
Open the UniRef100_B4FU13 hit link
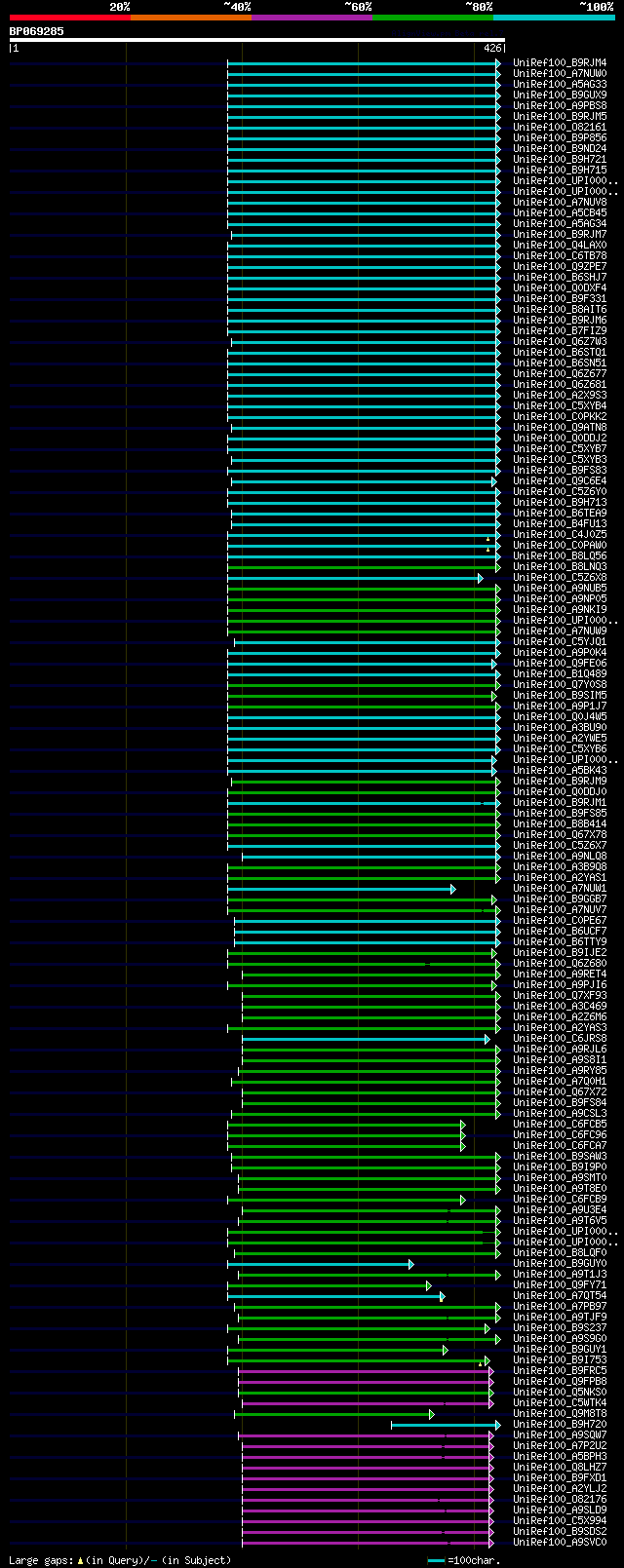[560, 523]
